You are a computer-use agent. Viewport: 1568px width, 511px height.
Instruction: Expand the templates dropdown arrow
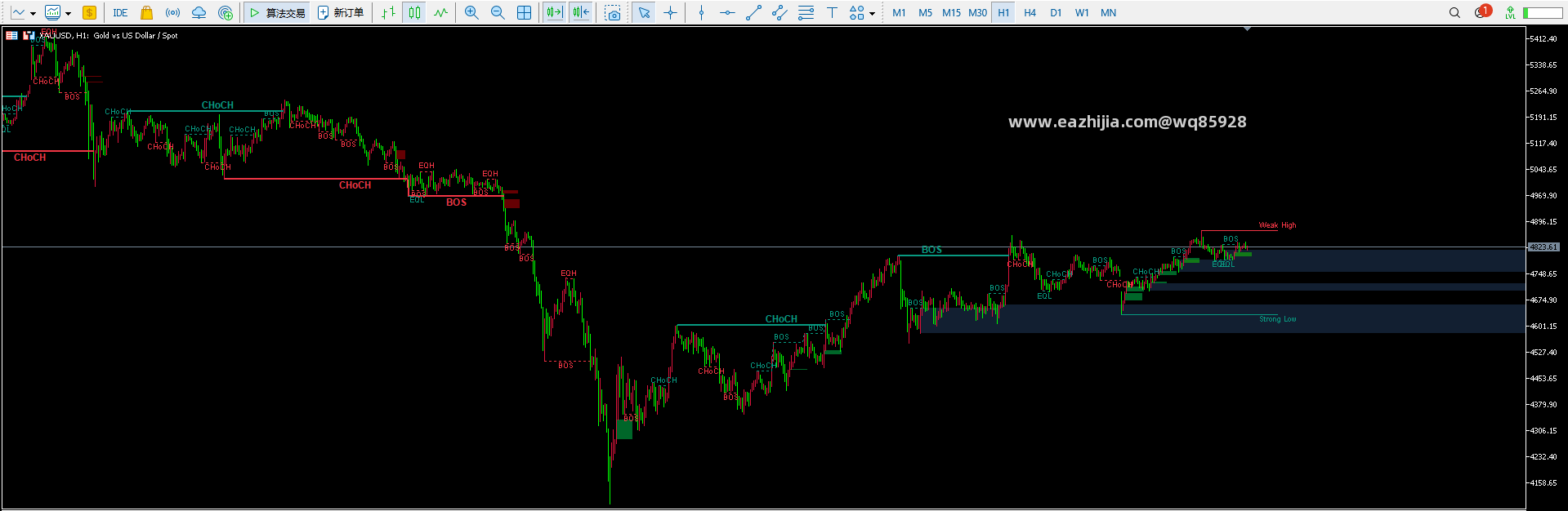pos(68,13)
